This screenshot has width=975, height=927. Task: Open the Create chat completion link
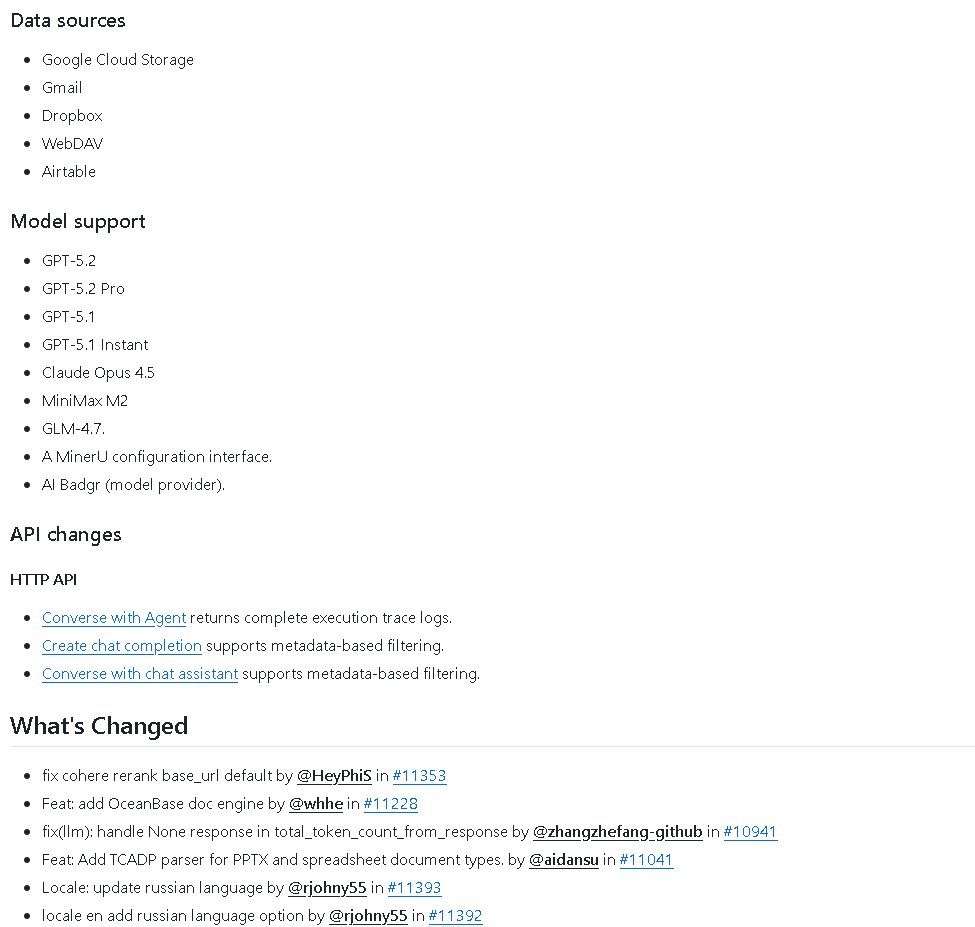tap(122, 645)
